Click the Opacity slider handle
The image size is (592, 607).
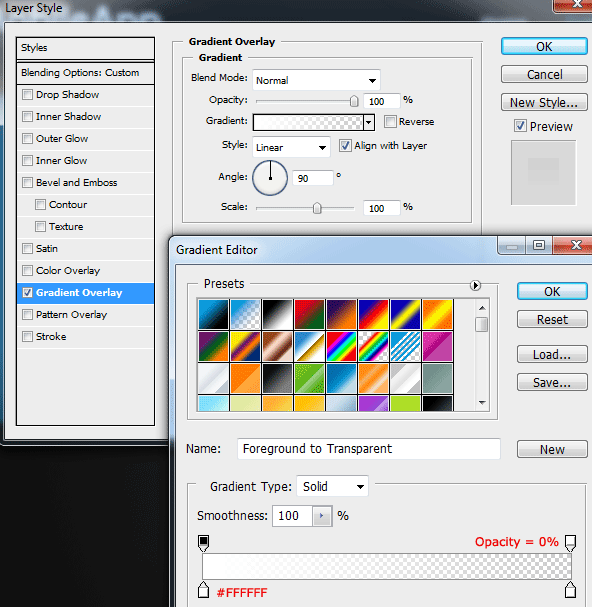click(354, 101)
